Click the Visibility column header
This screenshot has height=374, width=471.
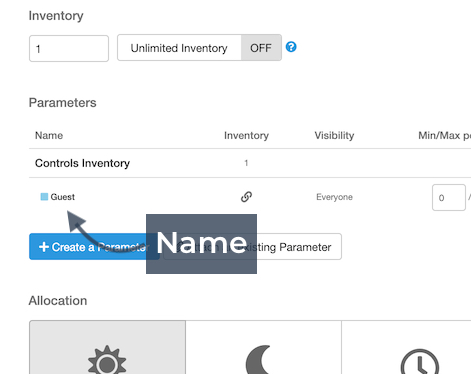pos(334,135)
